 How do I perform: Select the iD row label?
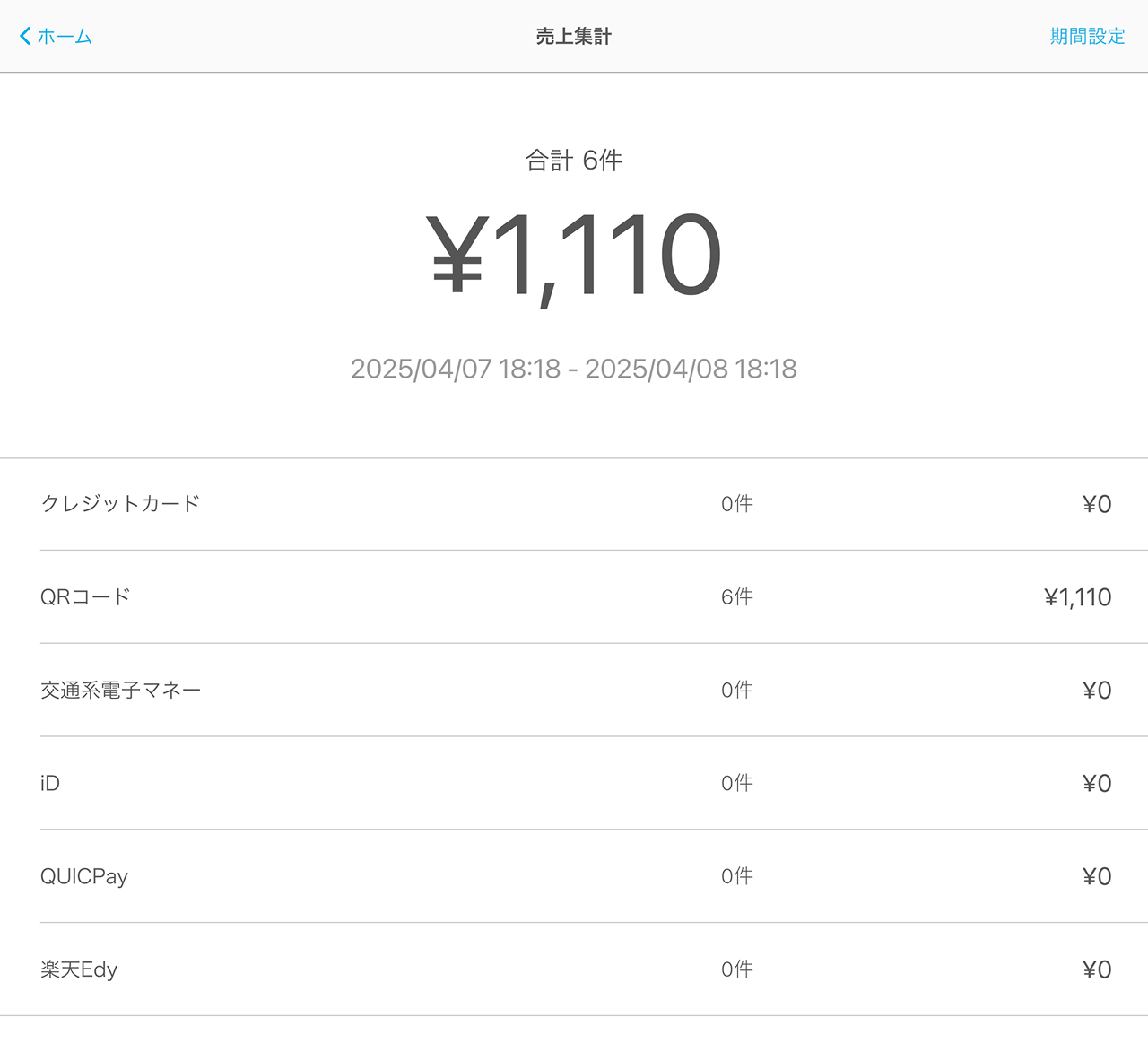(50, 783)
